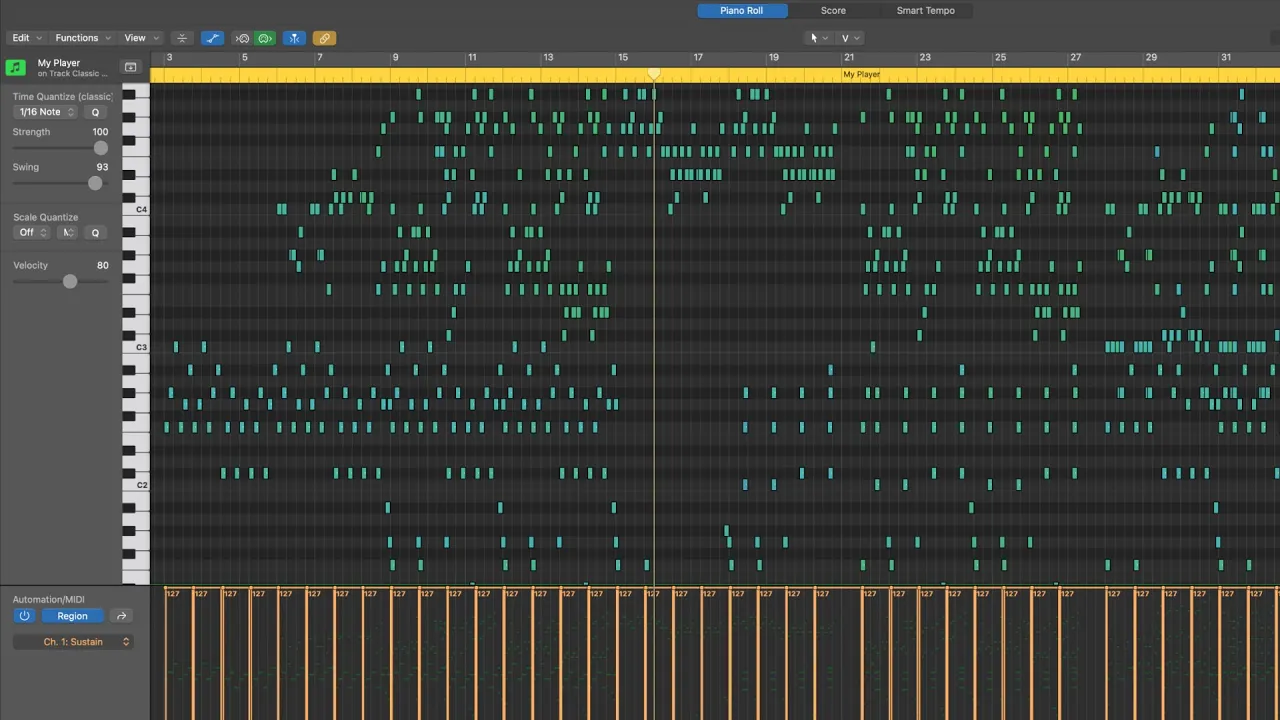Open the command-click velocity tool menu
Image resolution: width=1280 pixels, height=720 pixels.
849,38
